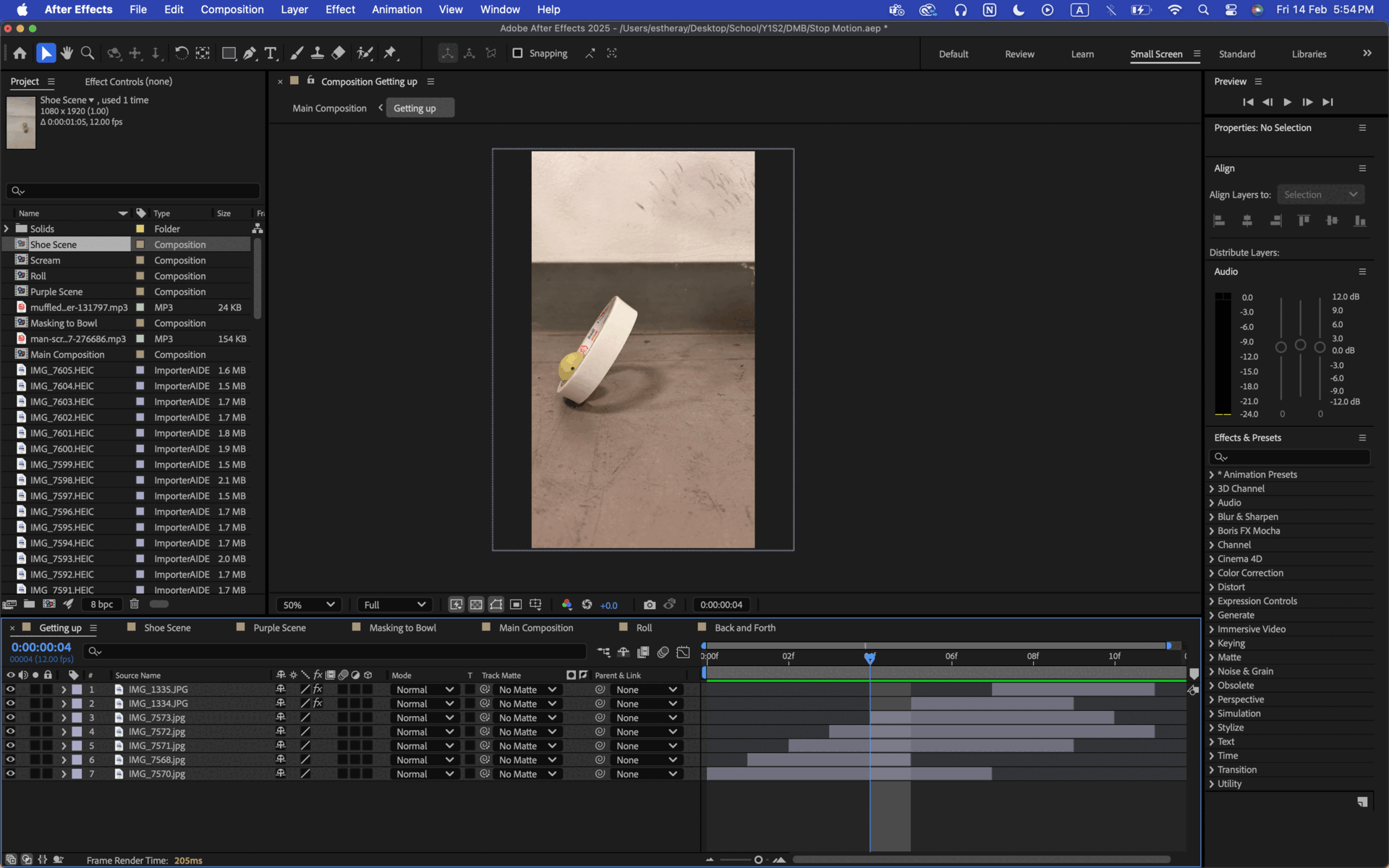This screenshot has height=868, width=1389.
Task: Select the Selection tool arrow
Action: tap(46, 54)
